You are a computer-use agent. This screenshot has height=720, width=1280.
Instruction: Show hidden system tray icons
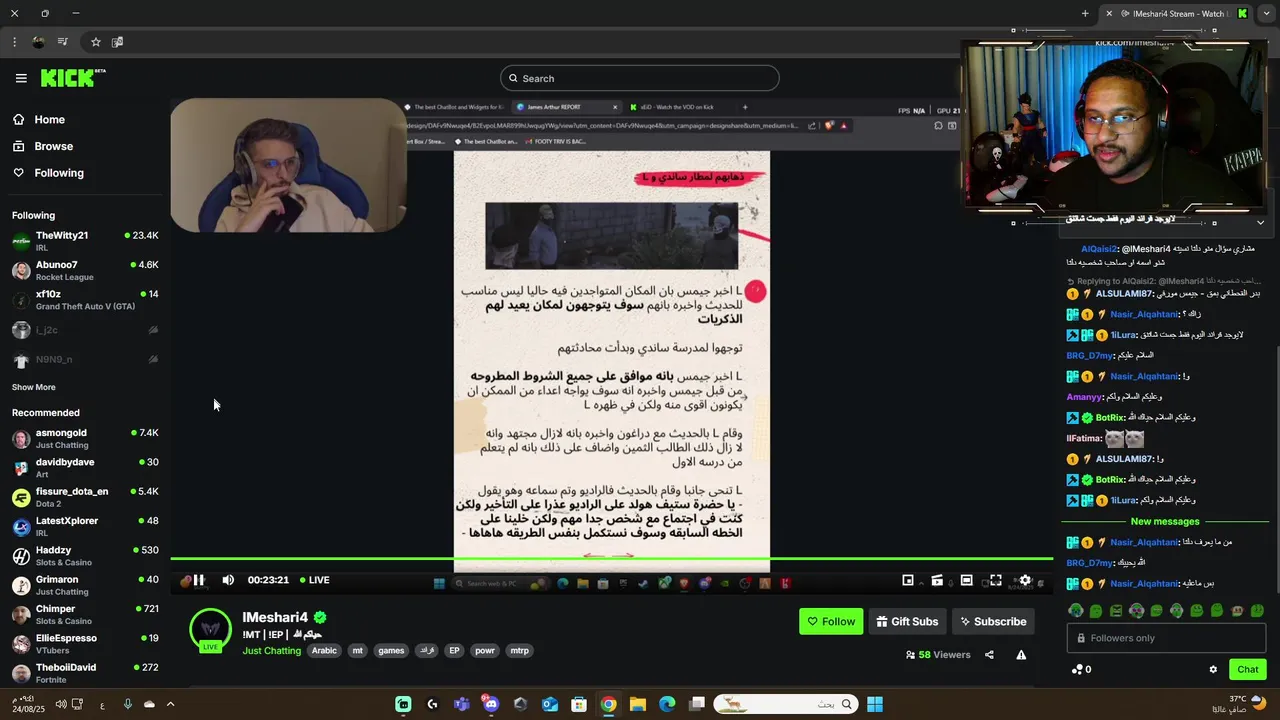pyautogui.click(x=170, y=704)
